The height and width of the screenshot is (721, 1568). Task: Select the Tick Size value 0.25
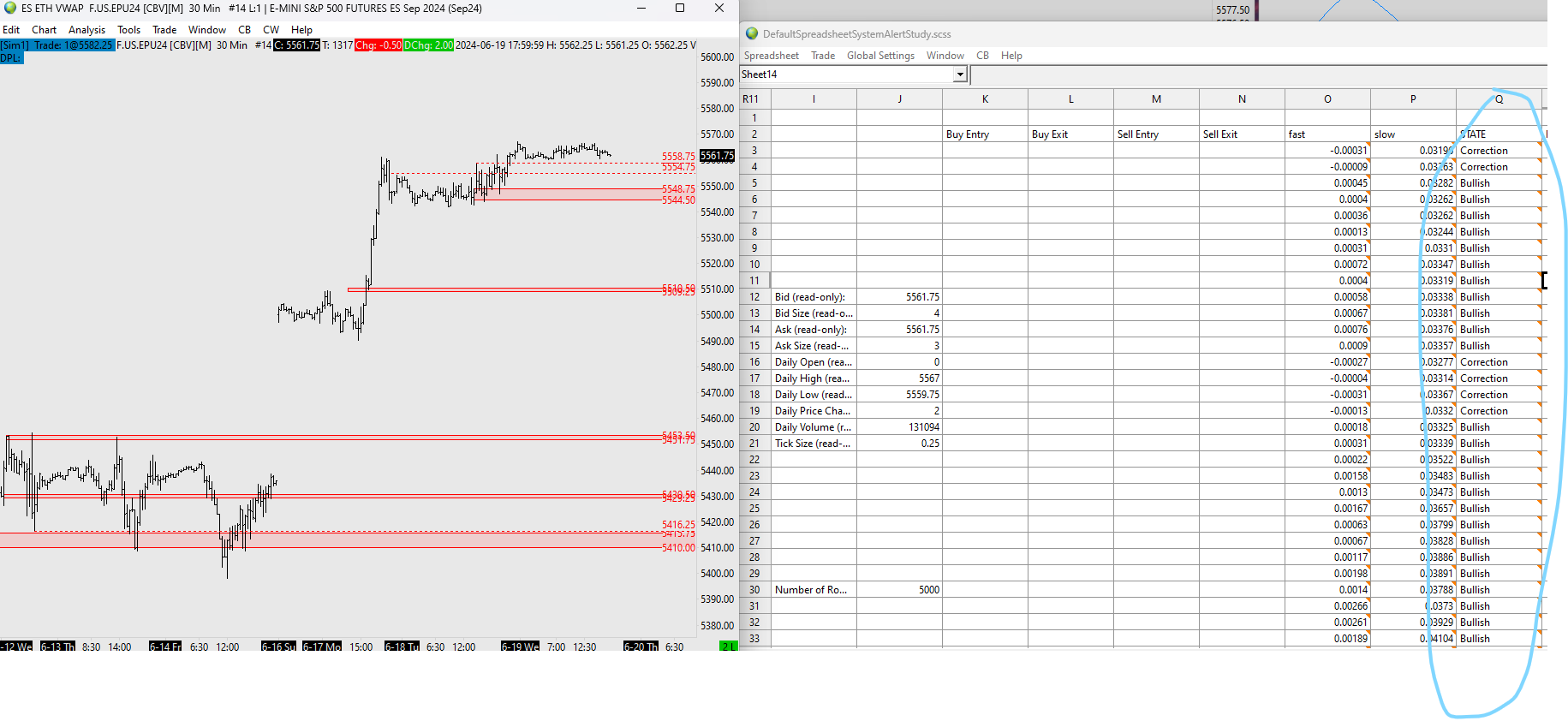coord(899,444)
